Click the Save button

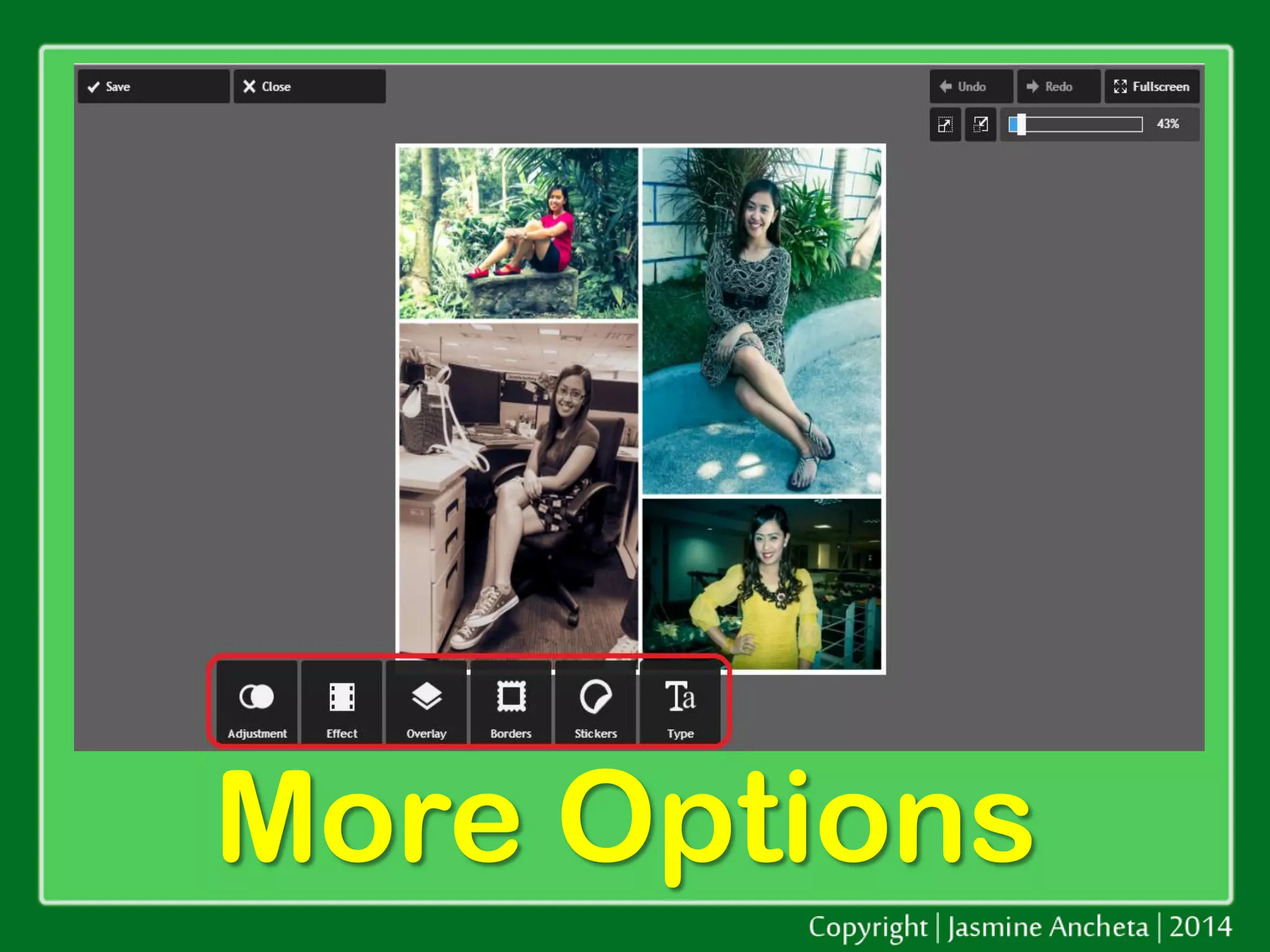pos(154,86)
